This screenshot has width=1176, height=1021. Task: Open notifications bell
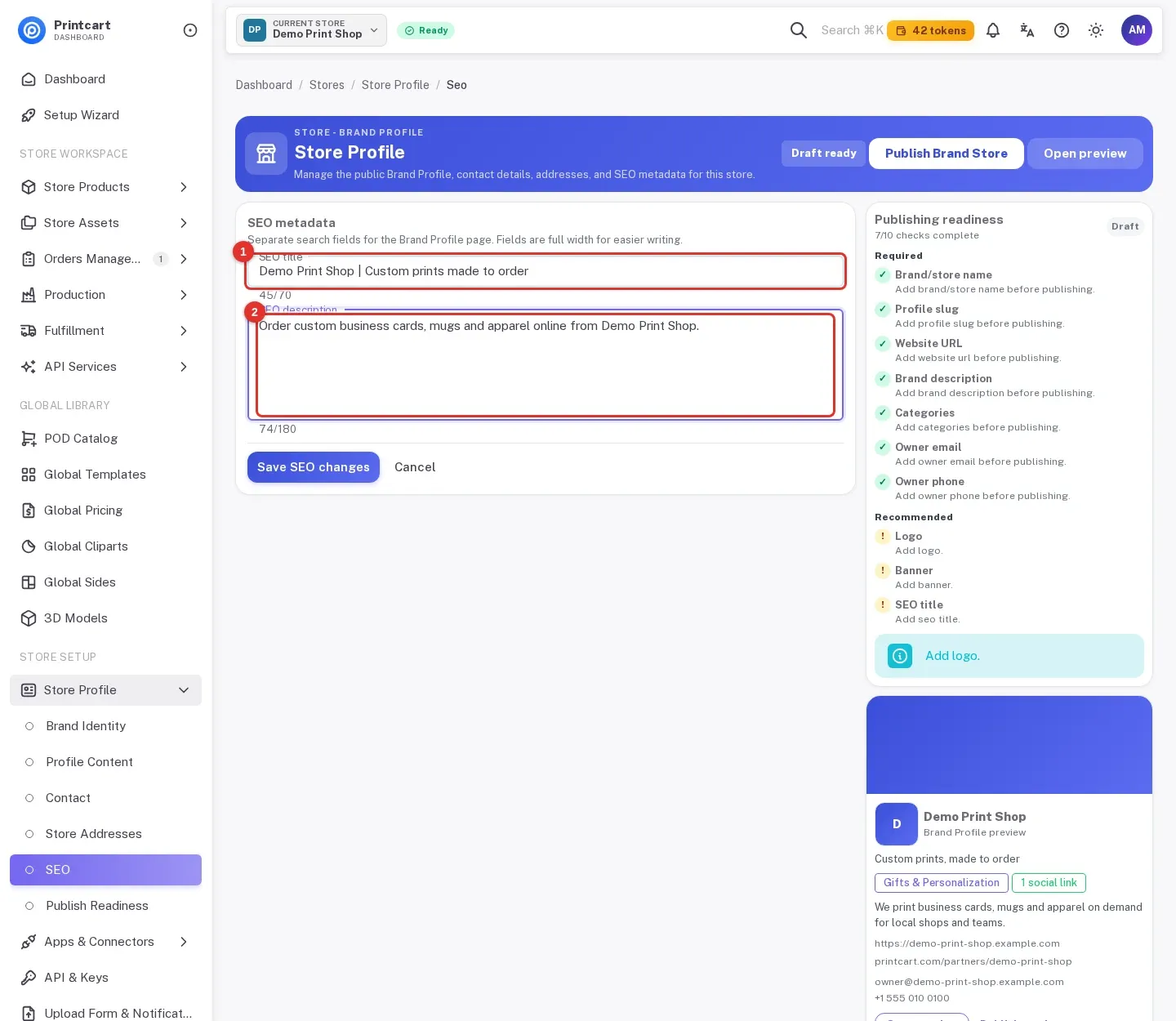point(993,30)
